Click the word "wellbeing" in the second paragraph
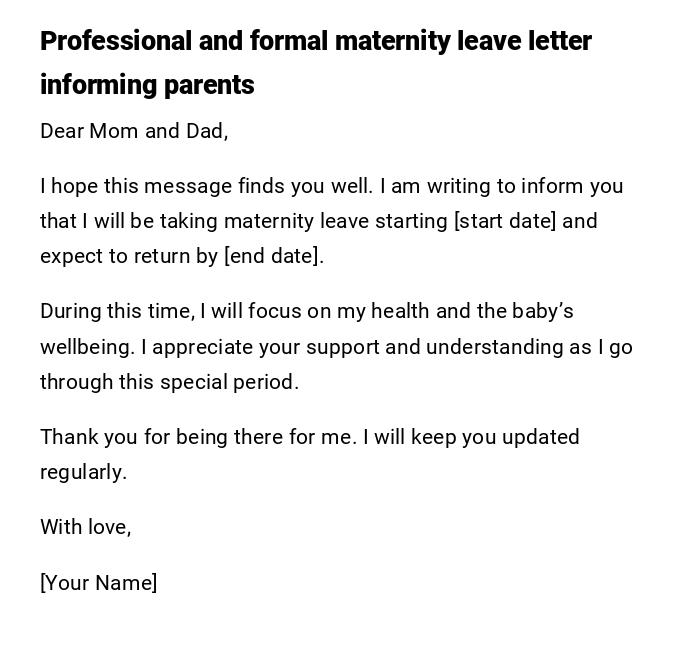The height and width of the screenshot is (645, 700). coord(85,347)
